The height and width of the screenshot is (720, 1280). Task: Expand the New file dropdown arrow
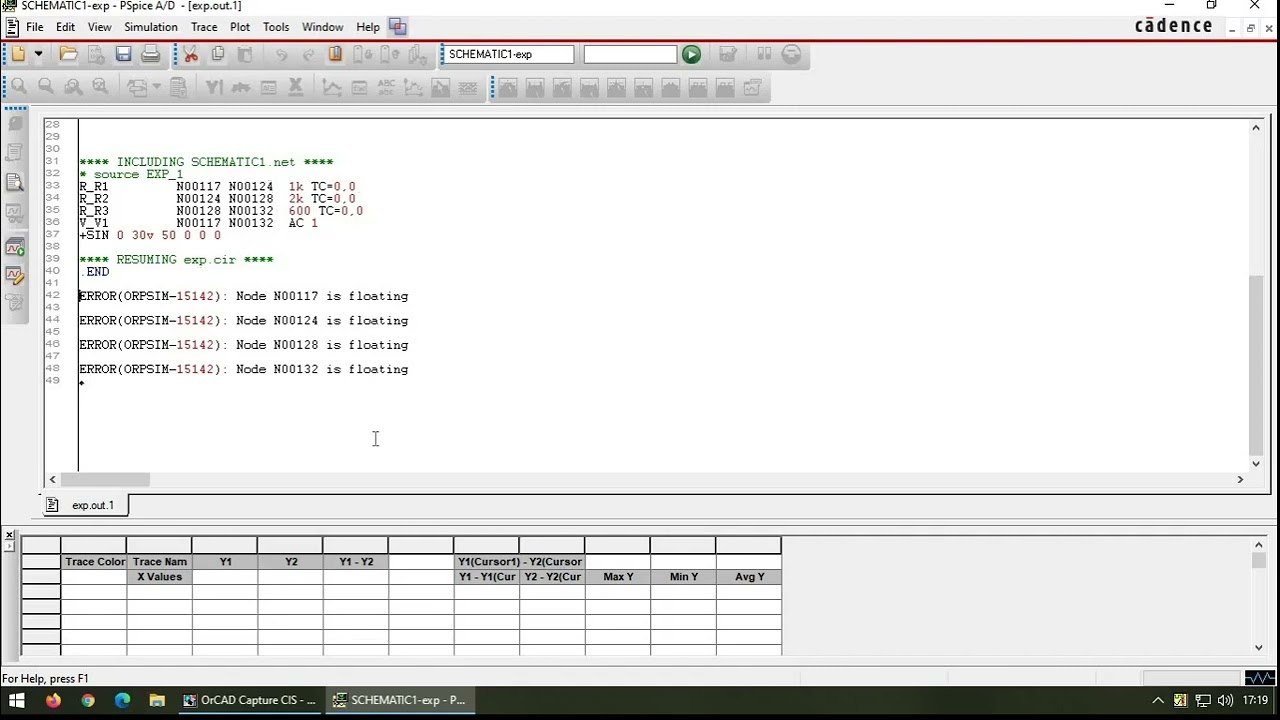[38, 54]
